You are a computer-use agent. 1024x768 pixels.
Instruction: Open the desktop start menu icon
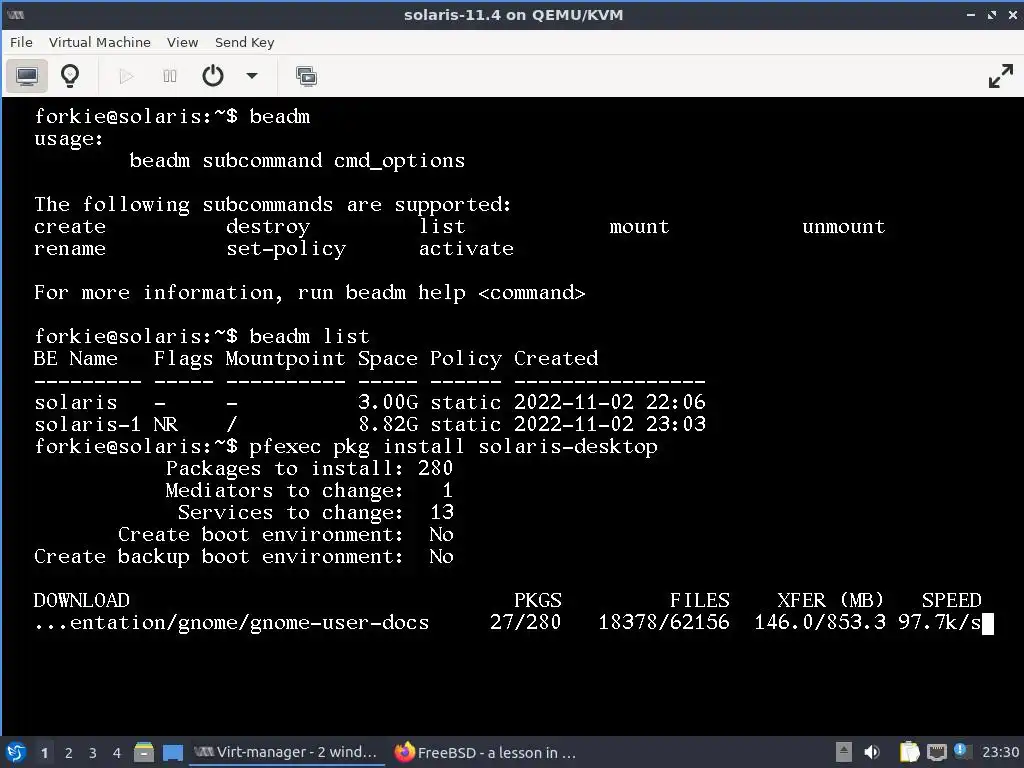point(16,752)
